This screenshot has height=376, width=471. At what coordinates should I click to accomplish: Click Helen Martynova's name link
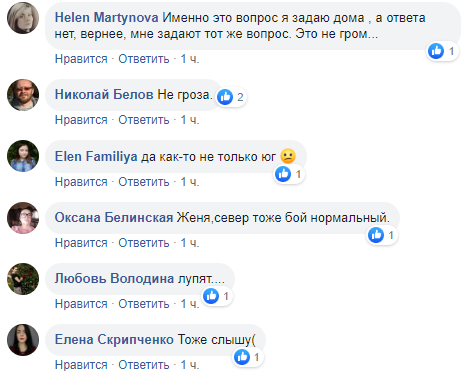[106, 18]
